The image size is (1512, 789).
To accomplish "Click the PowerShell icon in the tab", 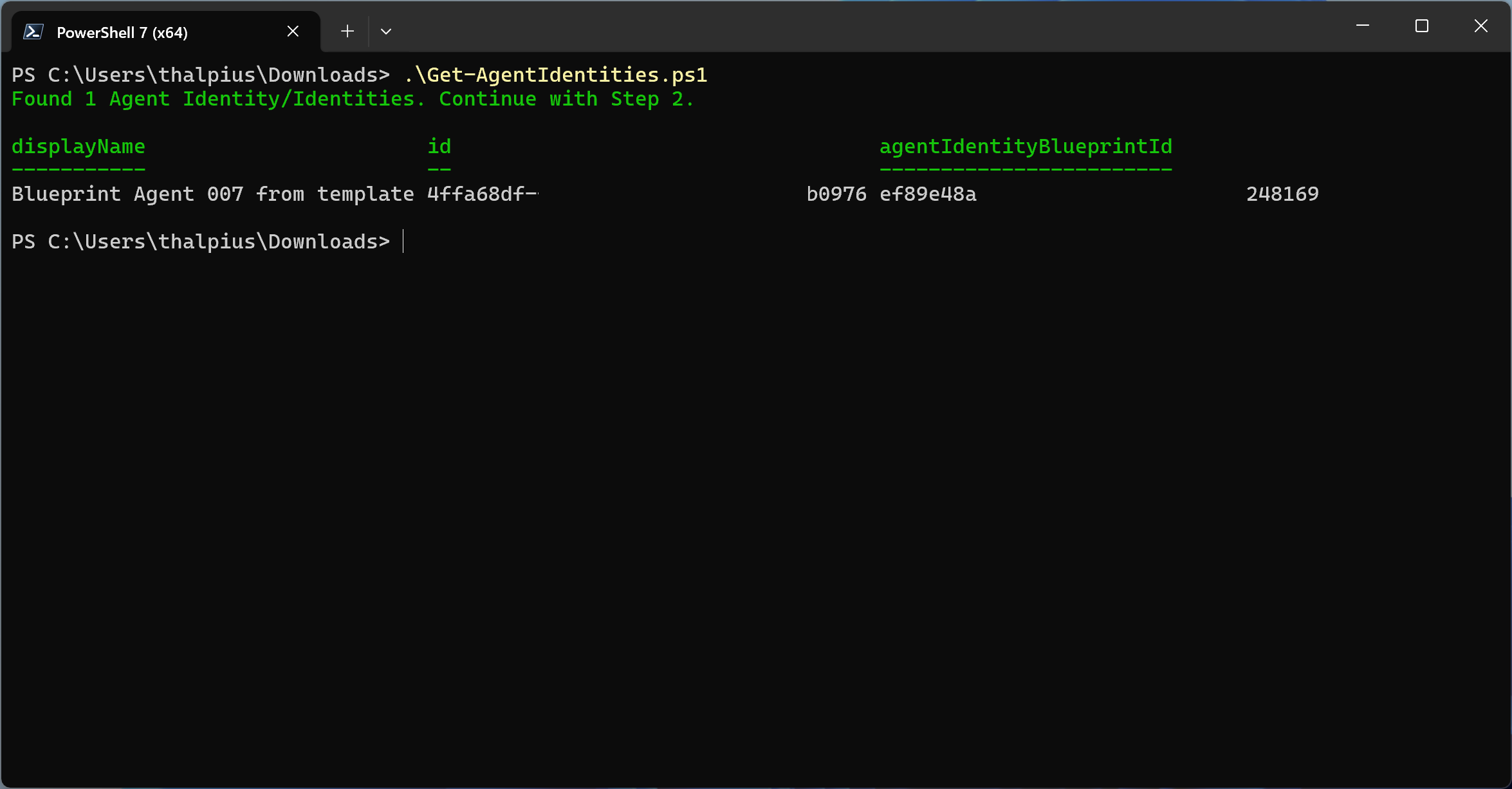I will pyautogui.click(x=33, y=32).
